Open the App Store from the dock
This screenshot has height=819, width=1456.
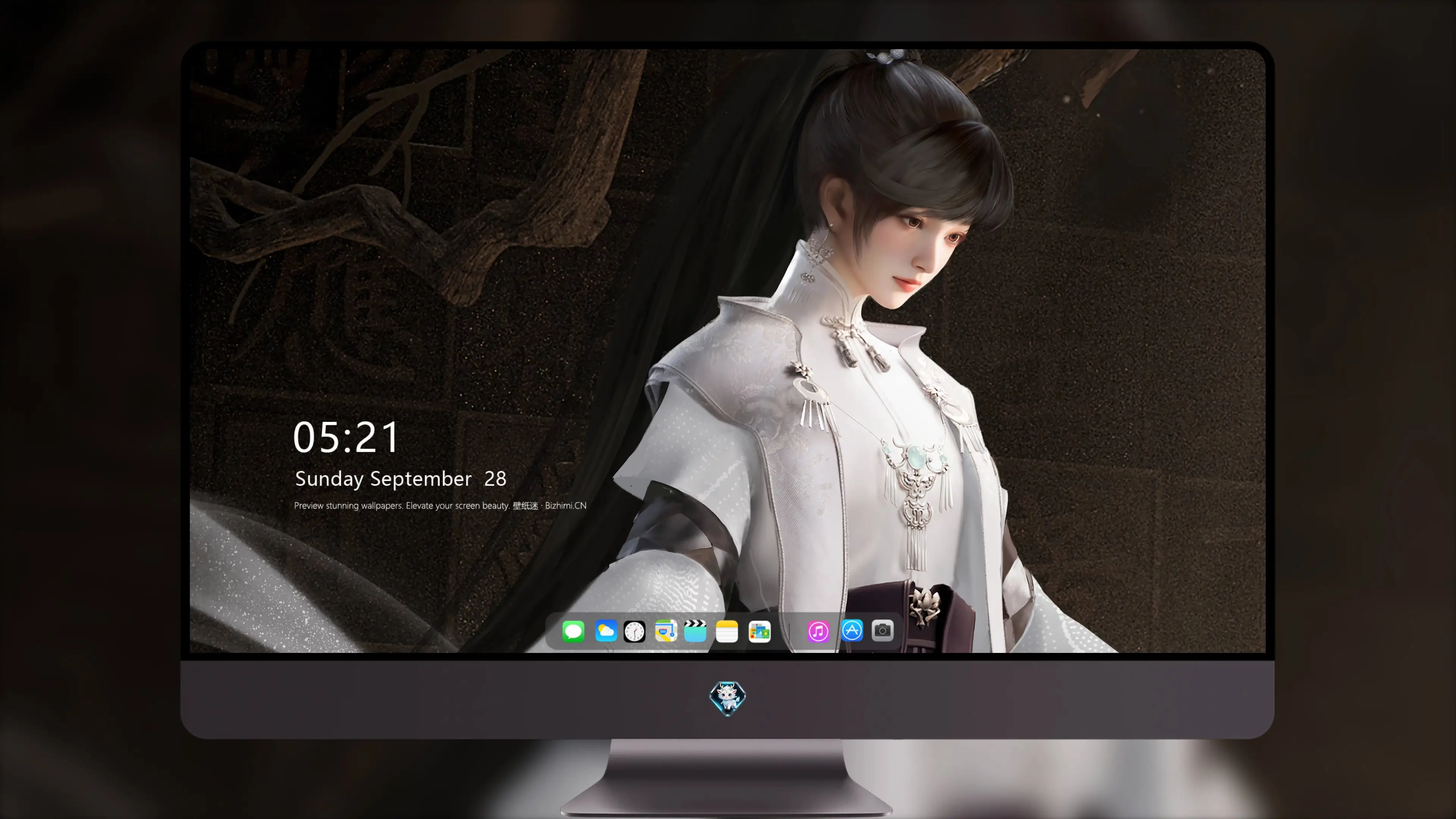852,630
